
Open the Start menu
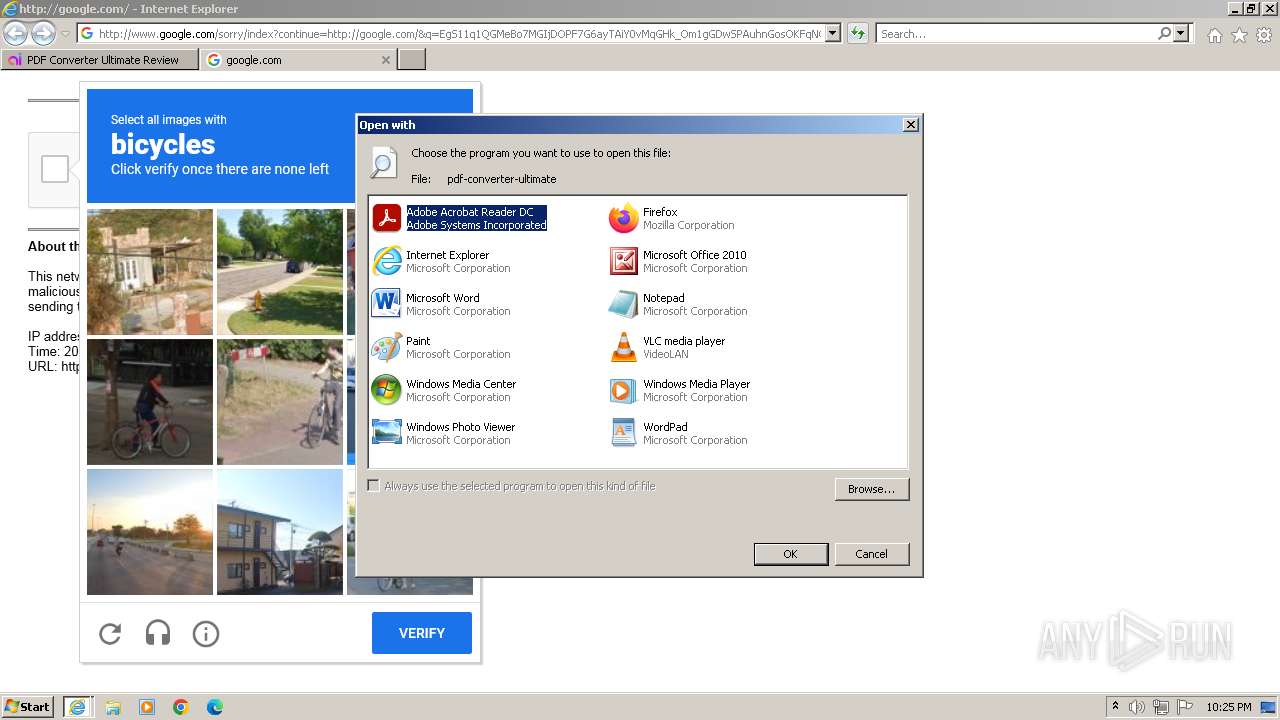coord(27,707)
